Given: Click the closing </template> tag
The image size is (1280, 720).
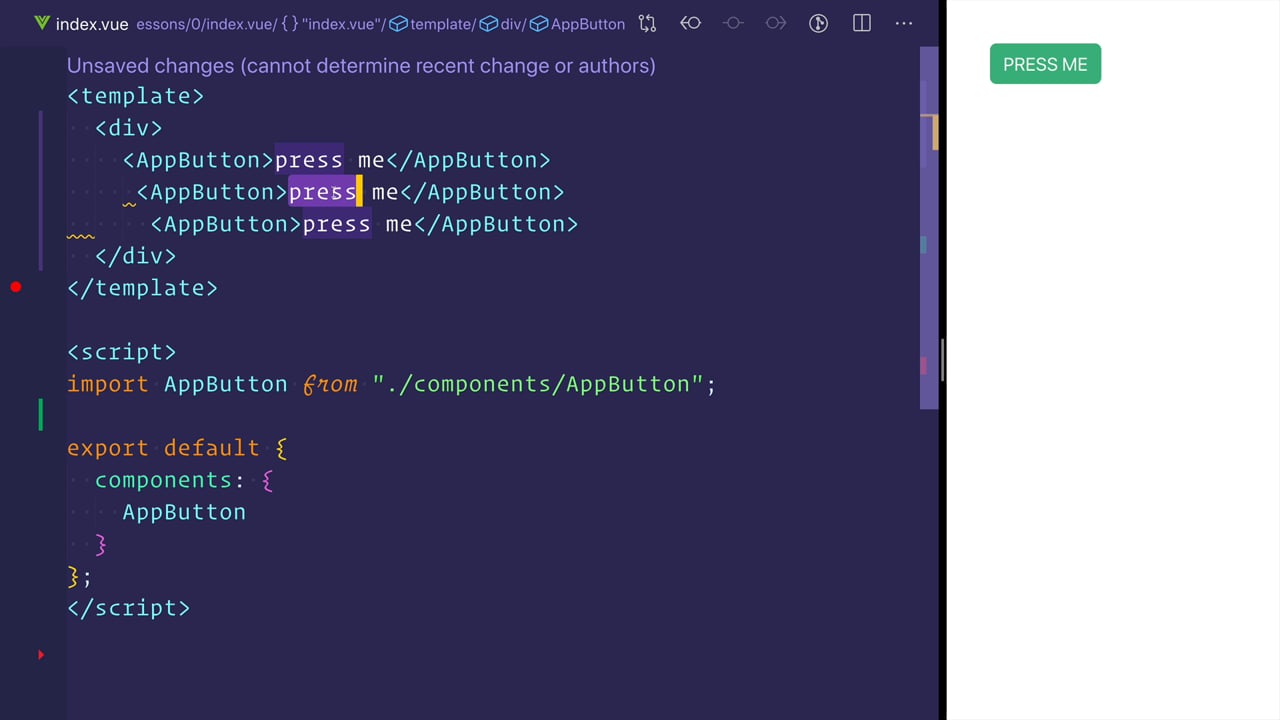Looking at the screenshot, I should click(142, 288).
